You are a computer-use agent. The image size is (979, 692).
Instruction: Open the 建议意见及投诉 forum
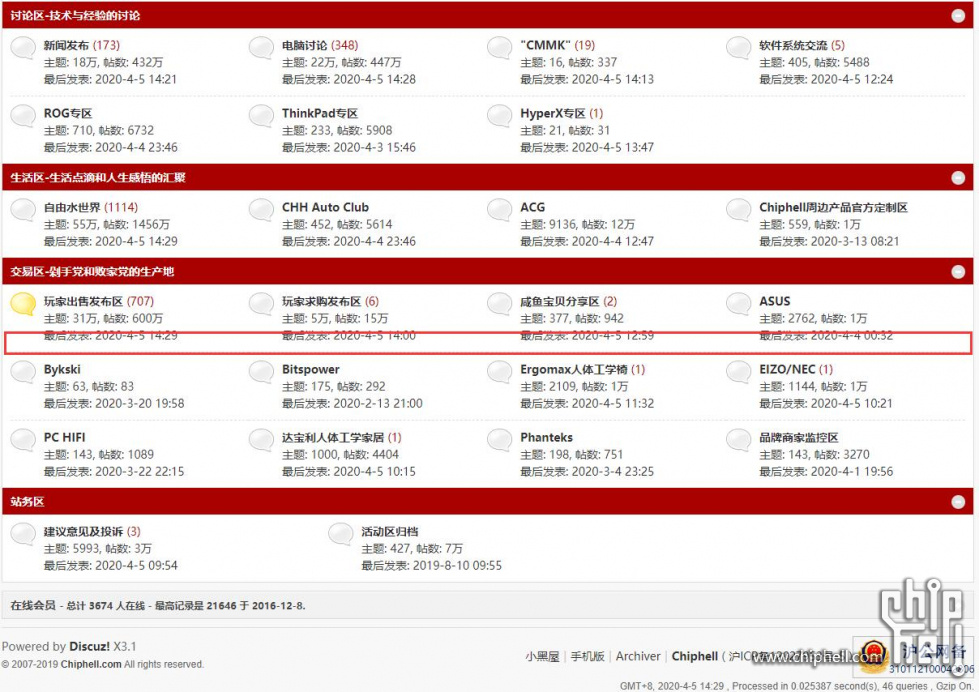coord(83,531)
